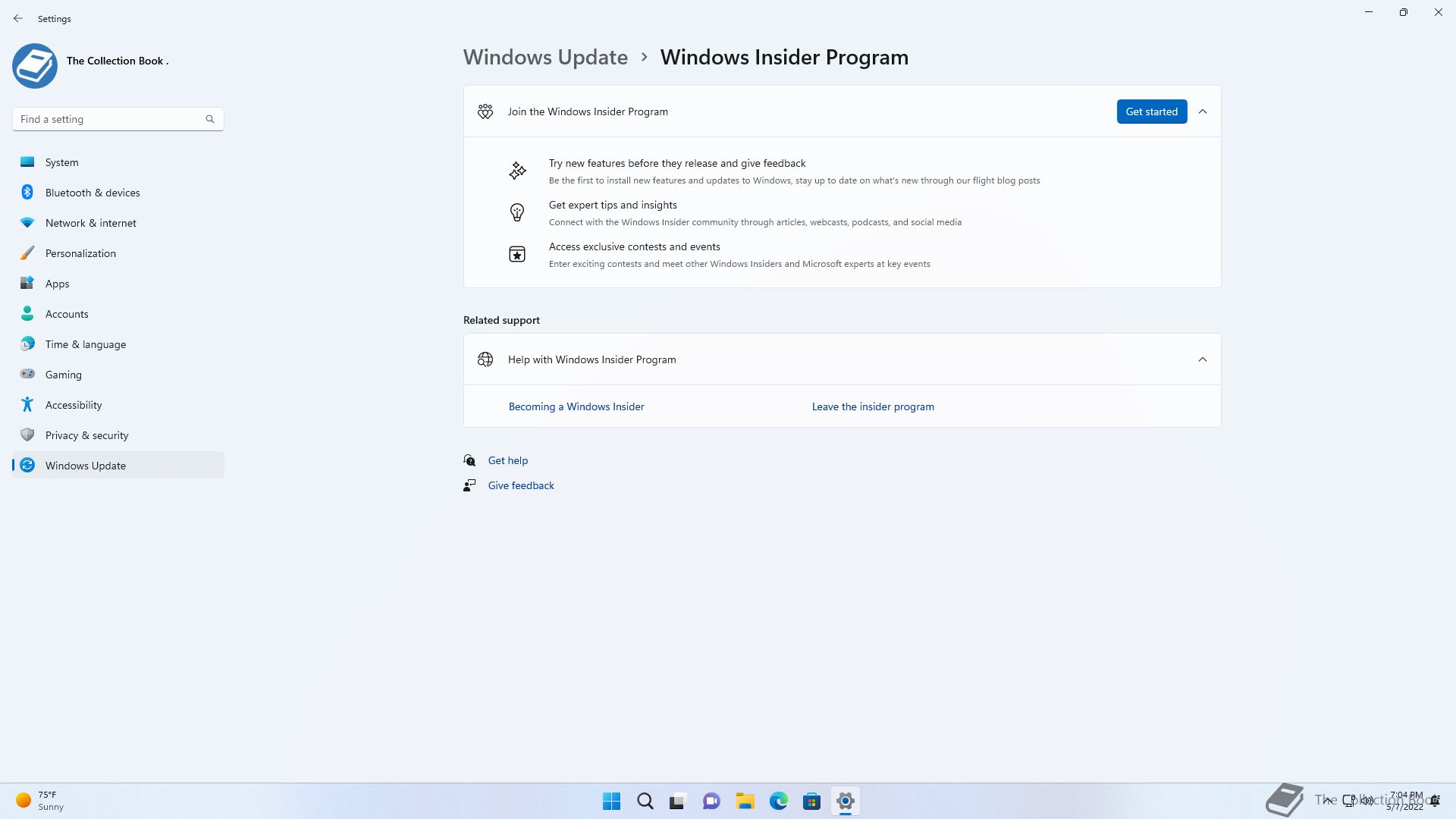This screenshot has height=819, width=1456.
Task: Select Accounts category
Action: 118,314
